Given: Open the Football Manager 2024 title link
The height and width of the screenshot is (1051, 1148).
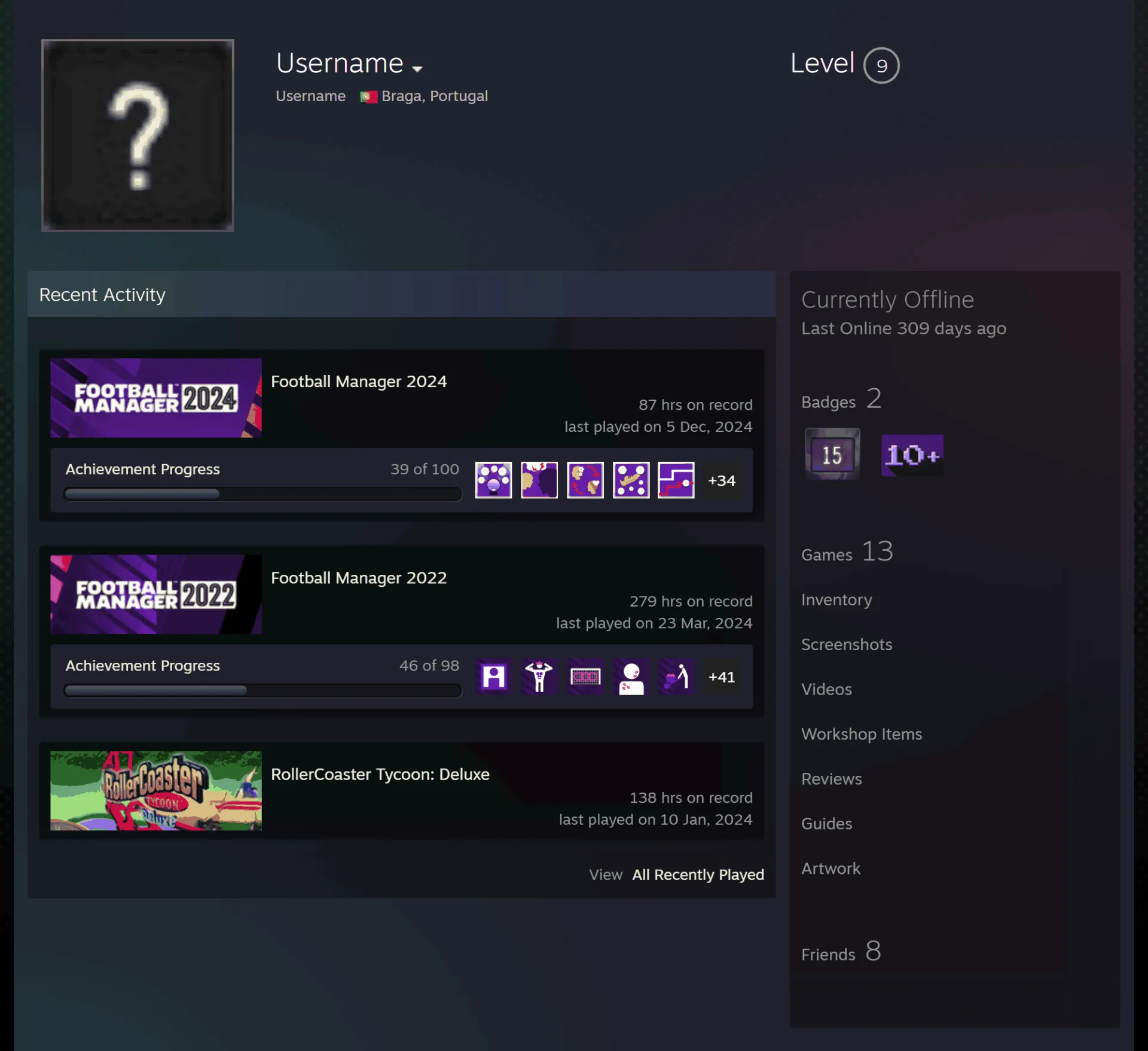Looking at the screenshot, I should coord(359,382).
